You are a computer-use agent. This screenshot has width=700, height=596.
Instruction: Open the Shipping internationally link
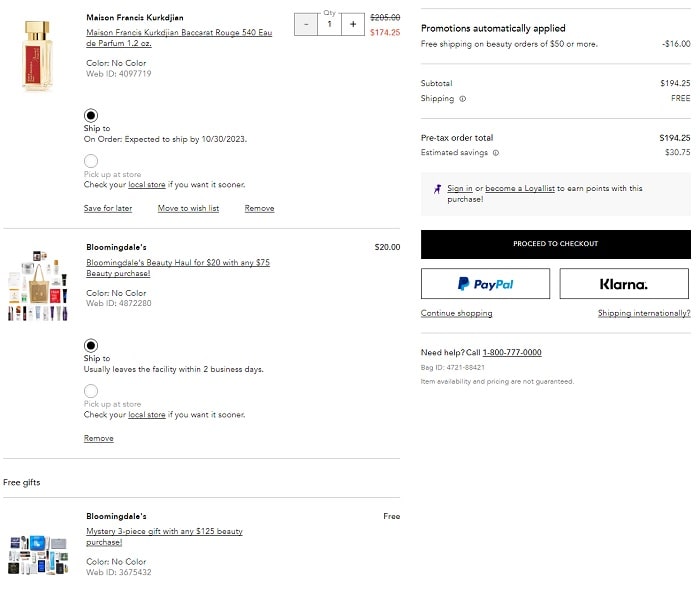coord(643,313)
